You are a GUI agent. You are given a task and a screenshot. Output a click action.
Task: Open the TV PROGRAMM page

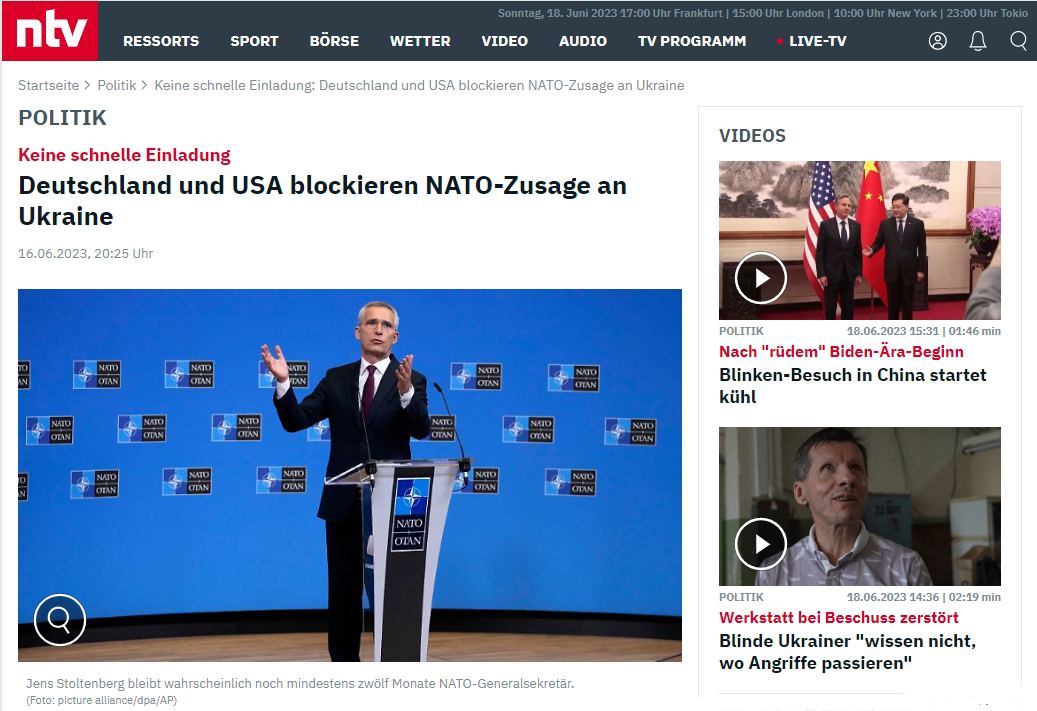coord(692,41)
